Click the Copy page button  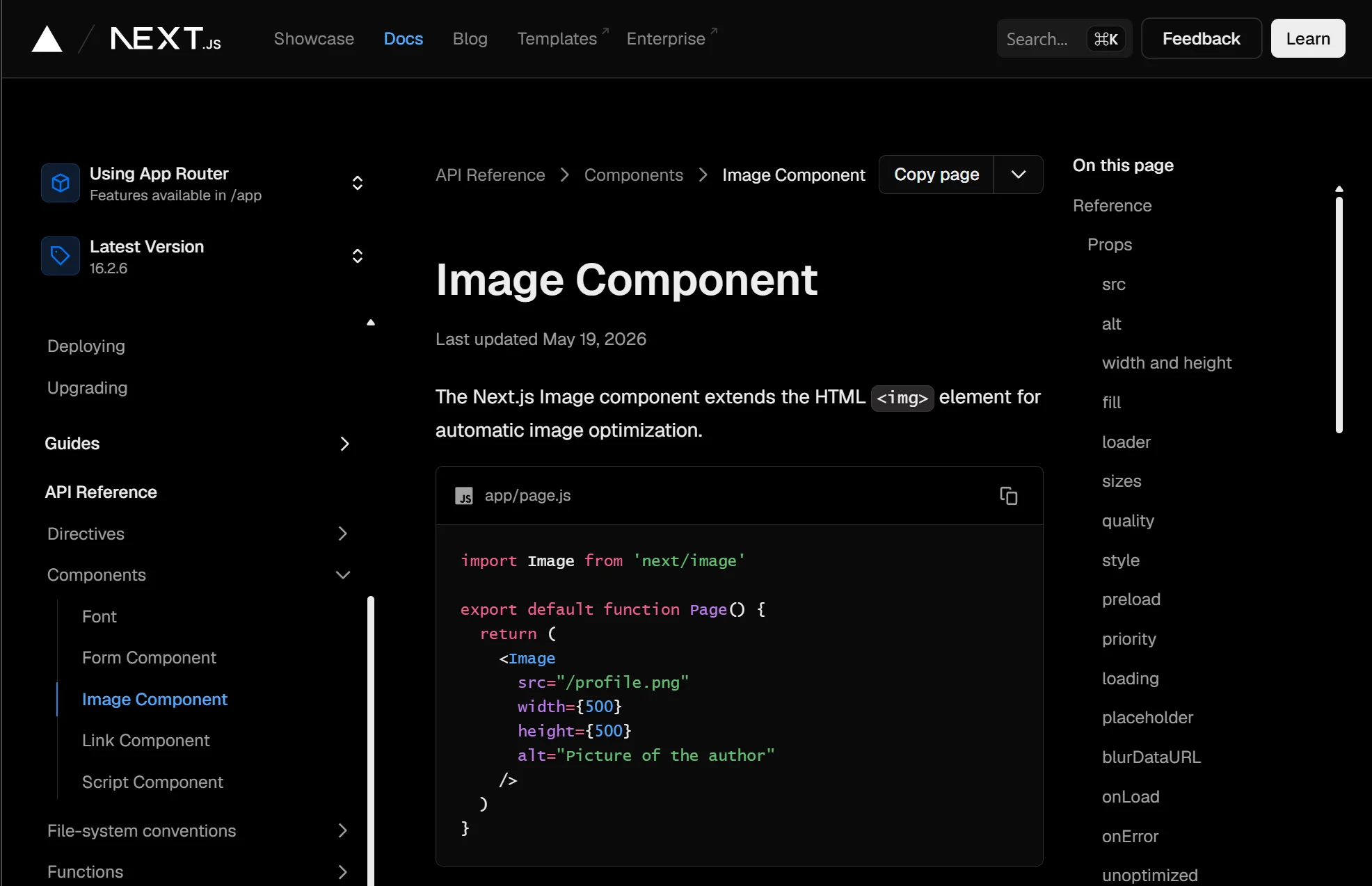point(936,175)
